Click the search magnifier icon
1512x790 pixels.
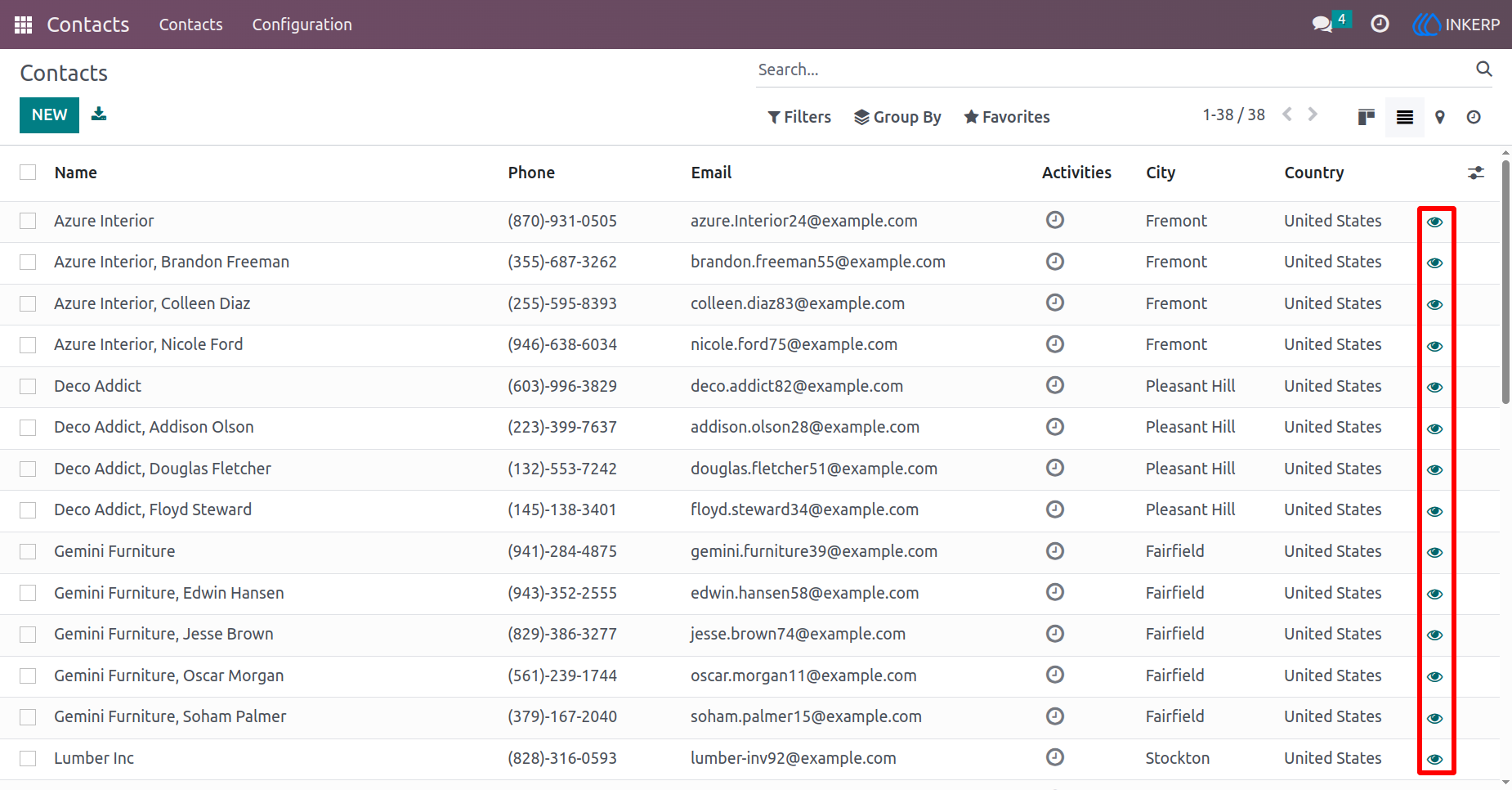[1483, 70]
